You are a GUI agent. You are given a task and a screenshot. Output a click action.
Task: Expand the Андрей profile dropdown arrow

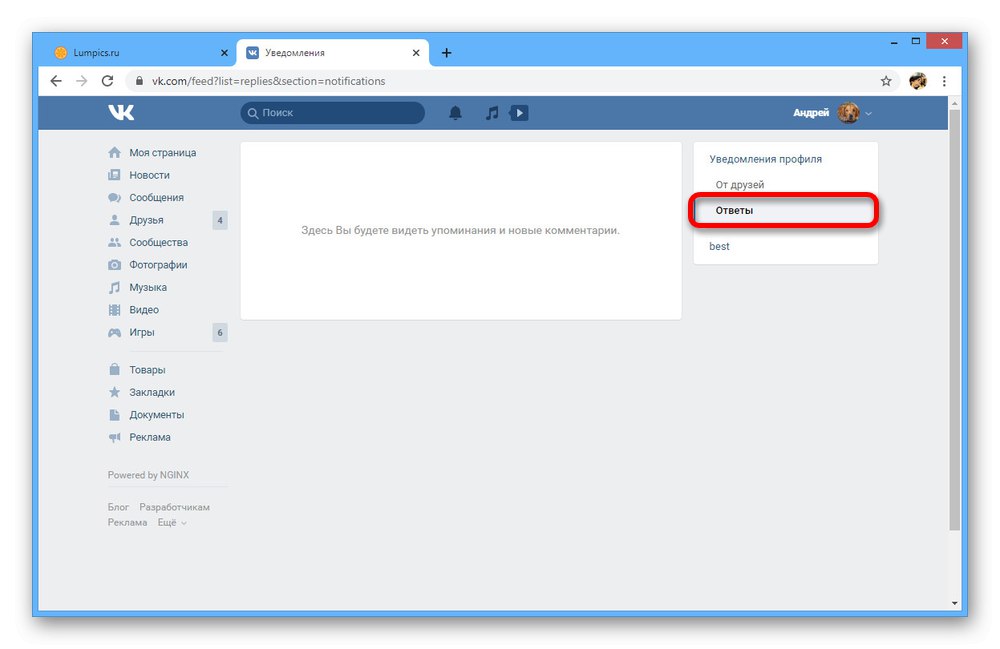coord(868,113)
